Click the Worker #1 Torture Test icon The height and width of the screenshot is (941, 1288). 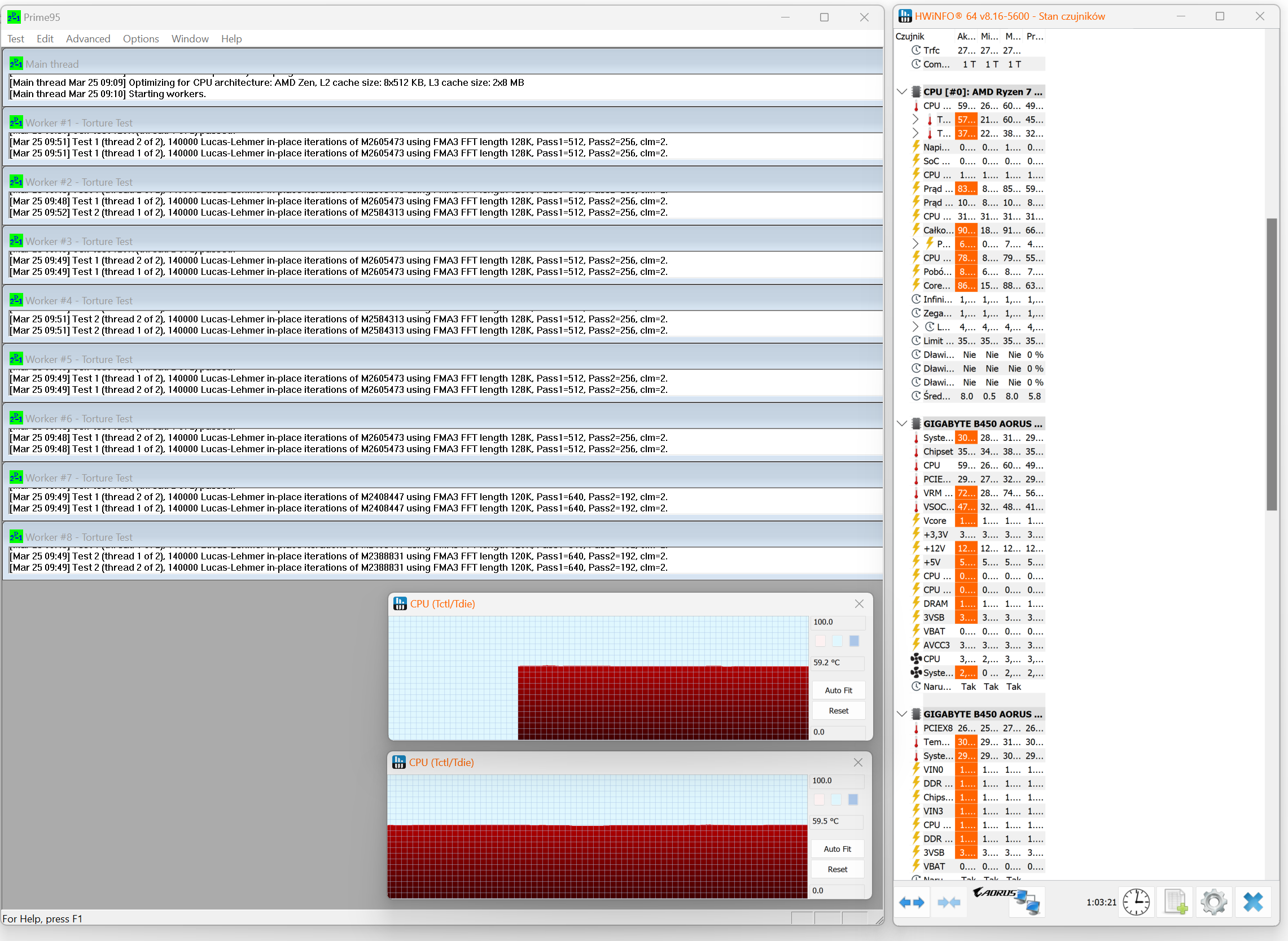pyautogui.click(x=16, y=122)
